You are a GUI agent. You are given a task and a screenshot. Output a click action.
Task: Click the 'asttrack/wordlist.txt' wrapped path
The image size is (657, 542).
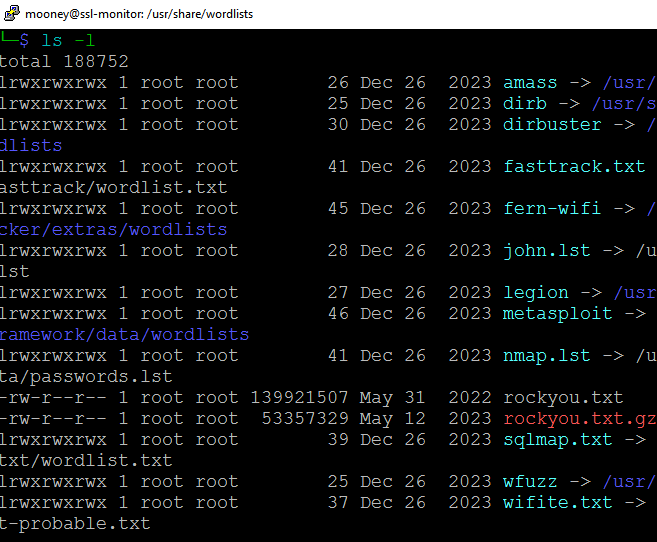click(x=113, y=187)
